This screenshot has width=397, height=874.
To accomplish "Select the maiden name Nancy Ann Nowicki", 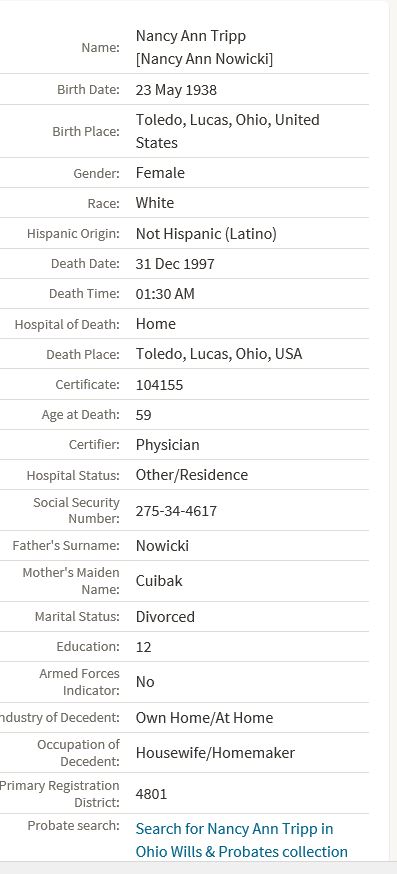I will (x=205, y=59).
